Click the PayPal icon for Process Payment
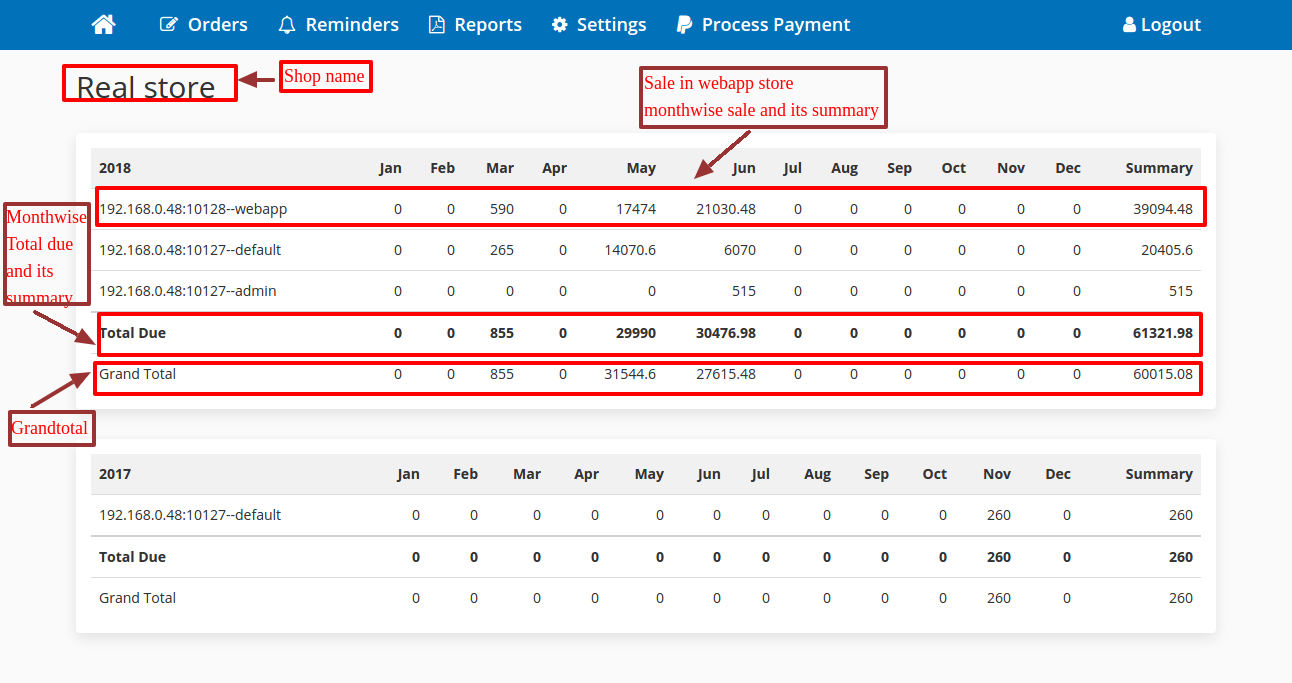1292x683 pixels. [684, 25]
